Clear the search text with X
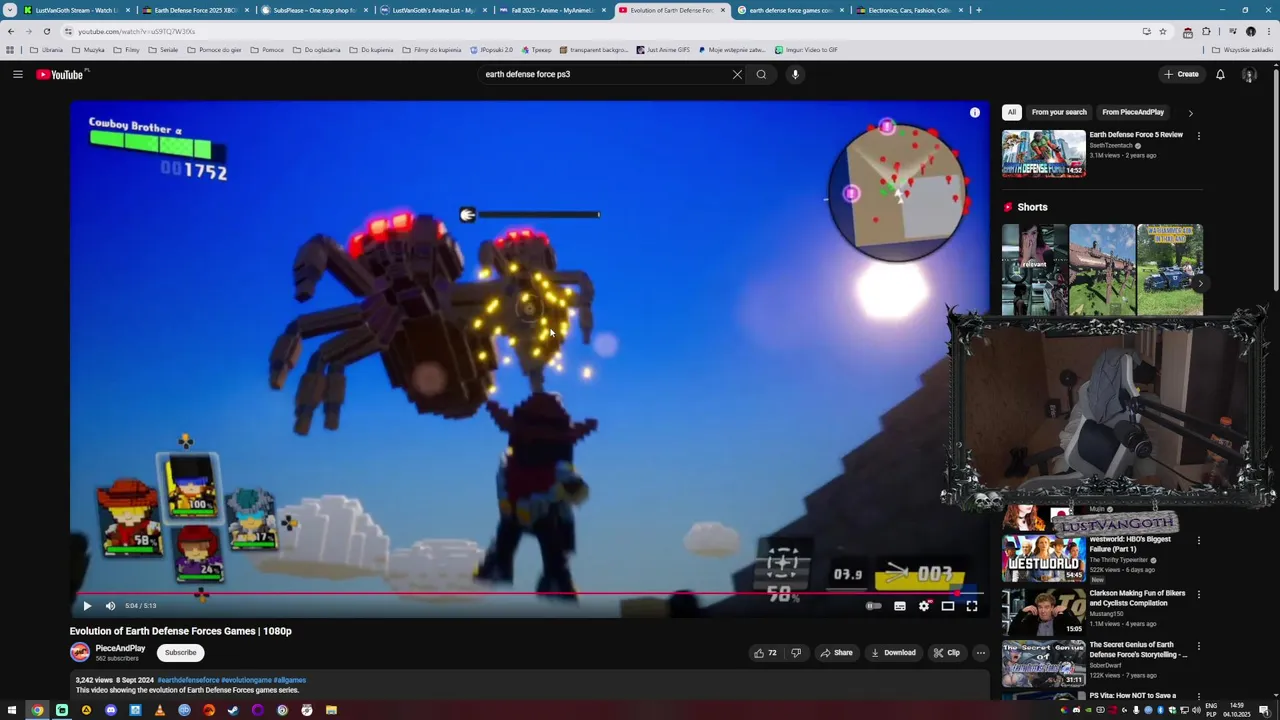This screenshot has width=1280, height=720. coord(737,74)
